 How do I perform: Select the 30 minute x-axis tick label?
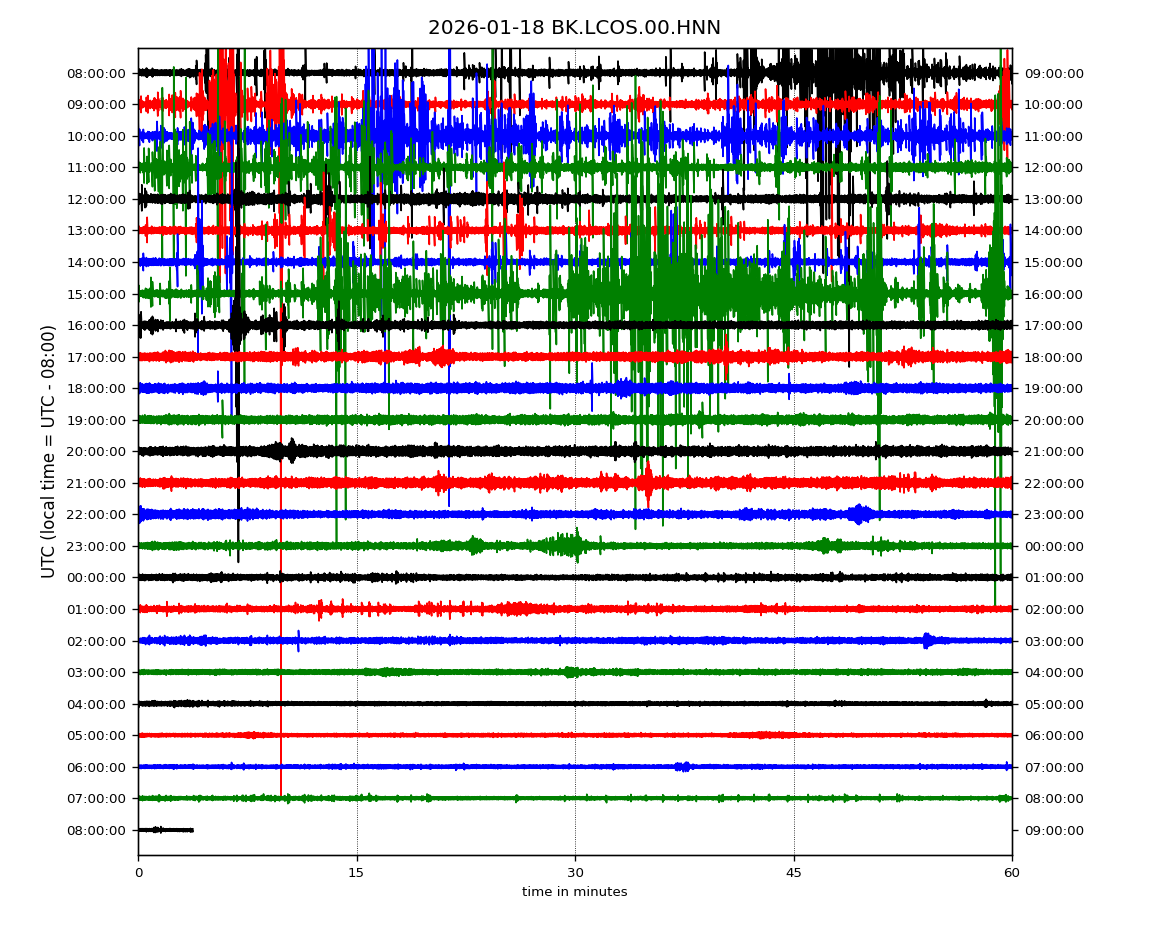tap(575, 873)
